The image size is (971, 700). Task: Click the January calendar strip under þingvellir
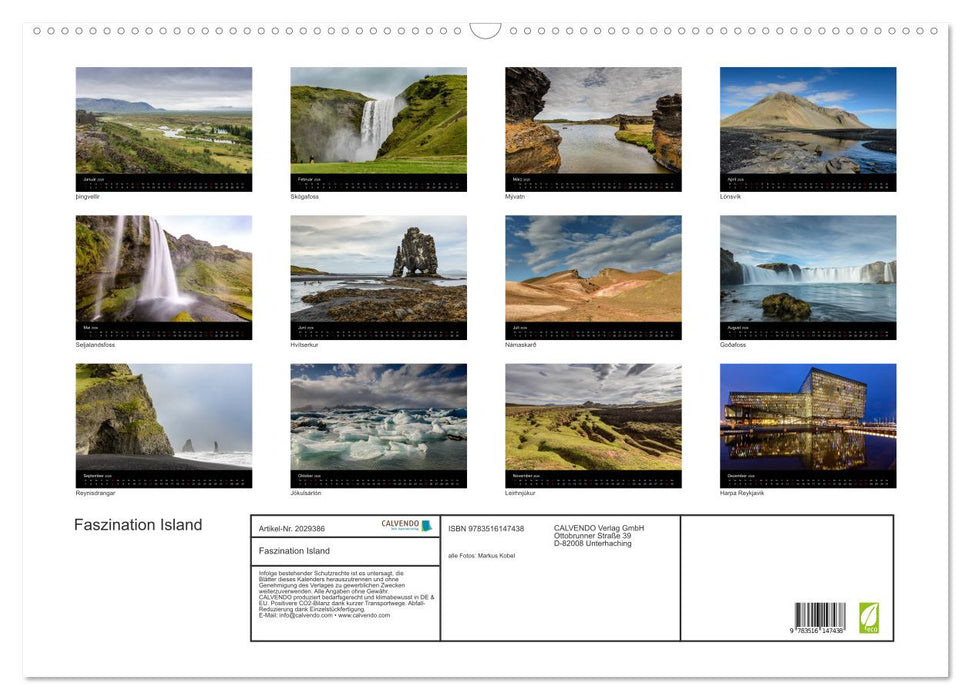[x=163, y=180]
